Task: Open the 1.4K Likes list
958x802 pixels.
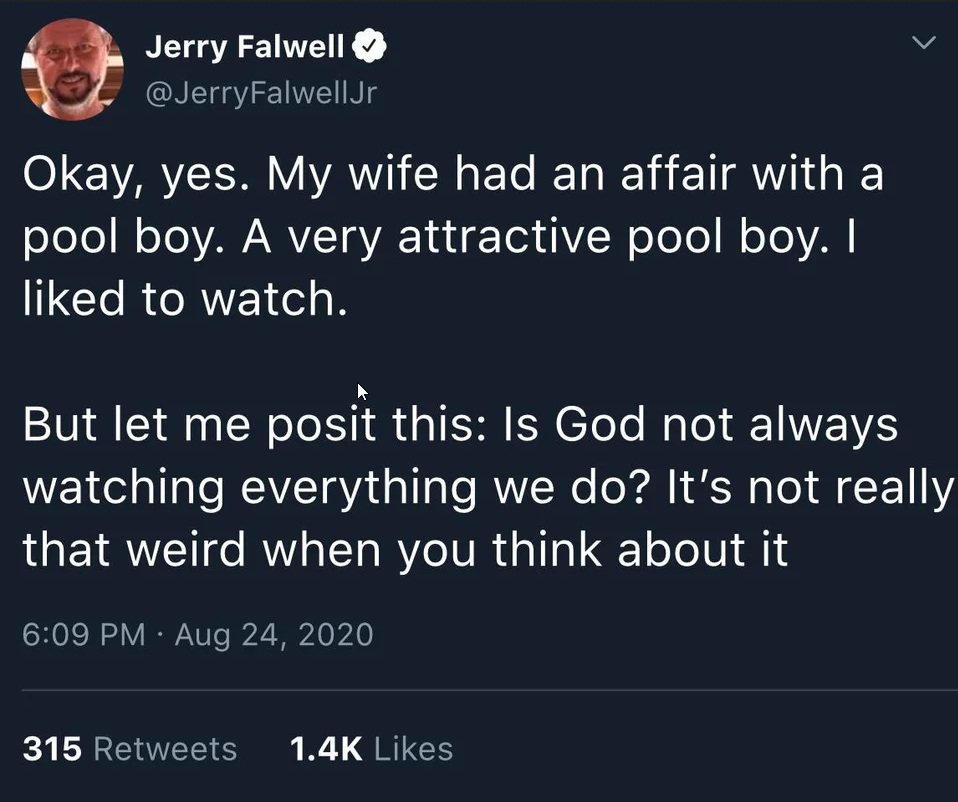Action: (x=372, y=748)
